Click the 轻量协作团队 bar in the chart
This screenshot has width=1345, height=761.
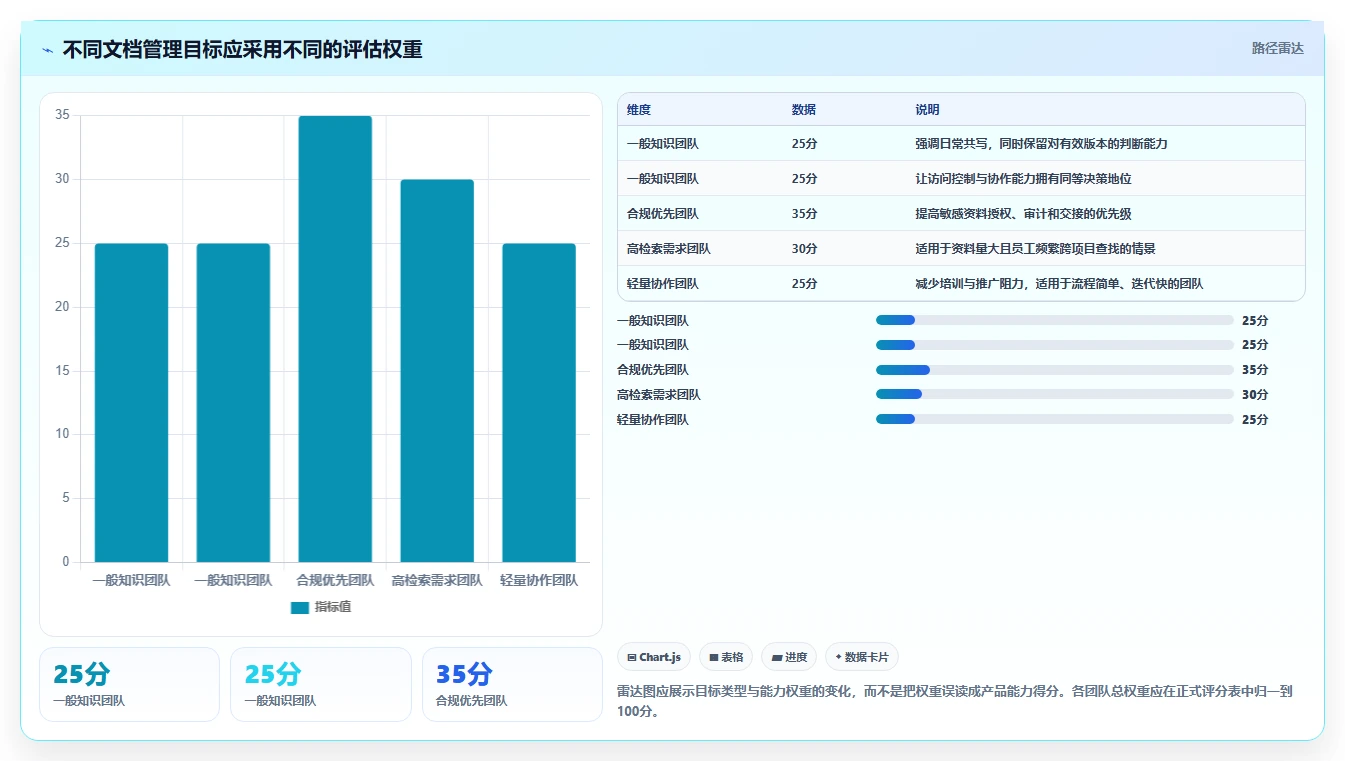[539, 403]
